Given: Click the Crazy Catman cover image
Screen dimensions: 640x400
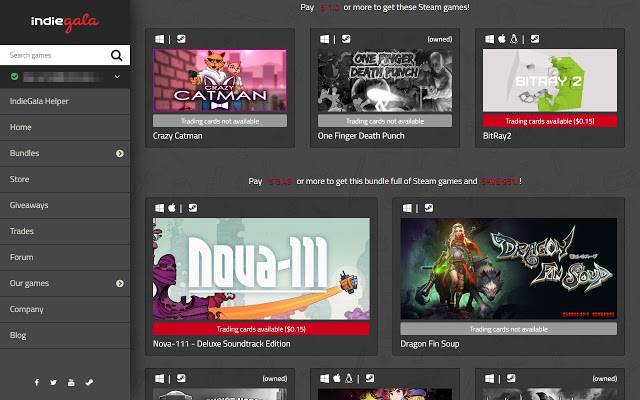Looking at the screenshot, I should click(220, 80).
